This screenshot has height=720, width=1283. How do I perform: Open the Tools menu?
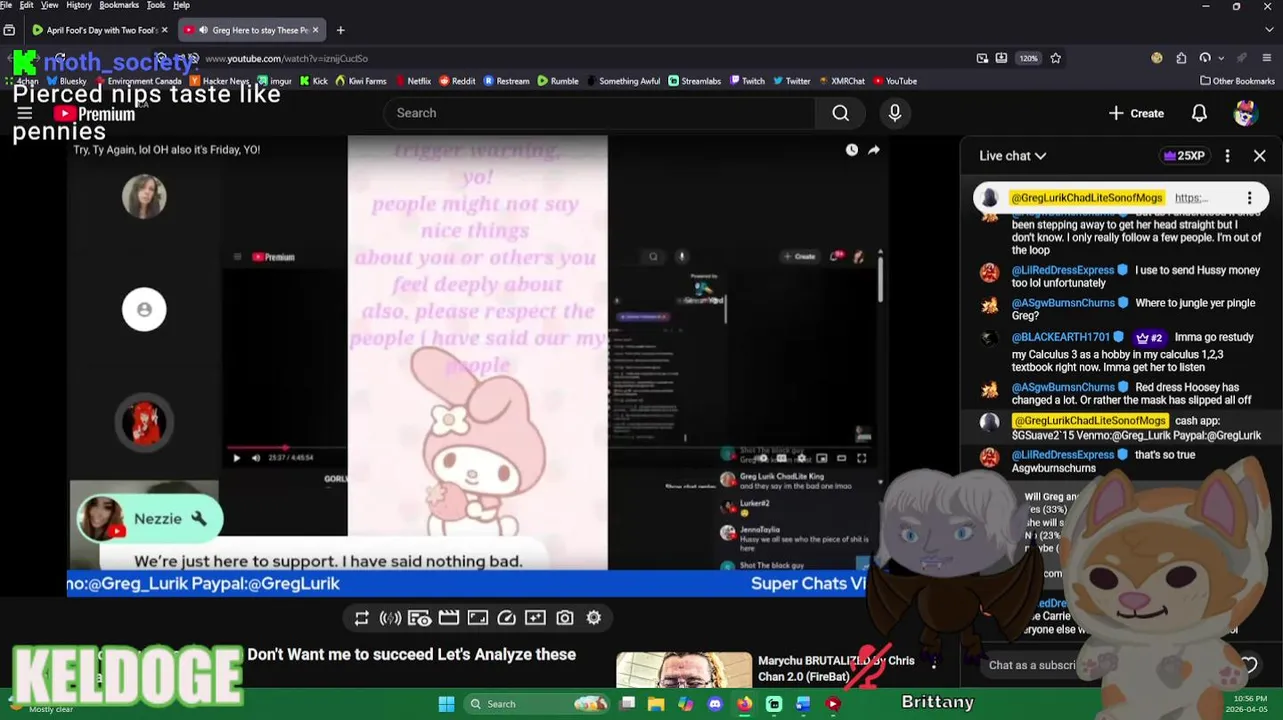(x=156, y=5)
